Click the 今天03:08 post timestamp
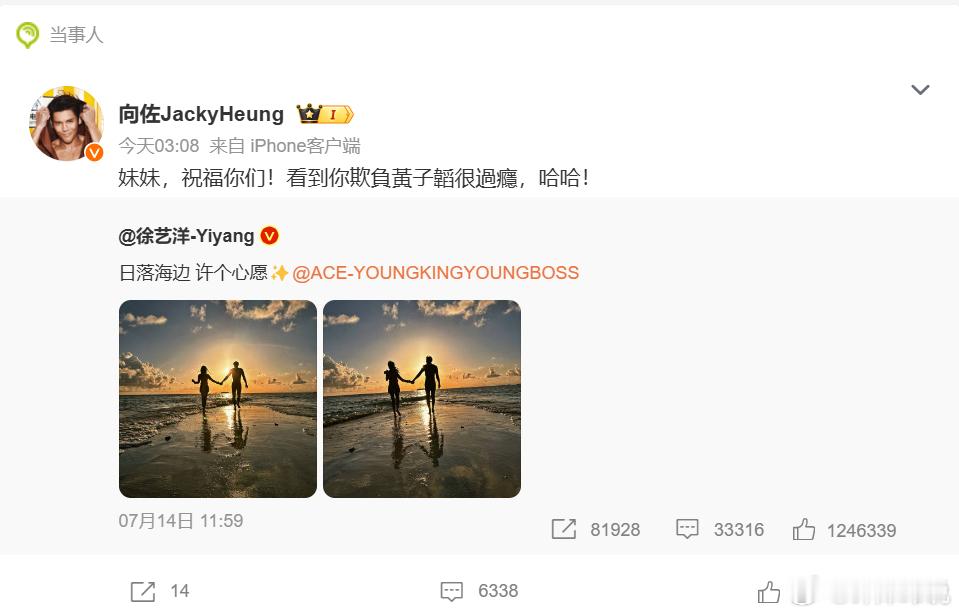The image size is (959, 615). 159,146
